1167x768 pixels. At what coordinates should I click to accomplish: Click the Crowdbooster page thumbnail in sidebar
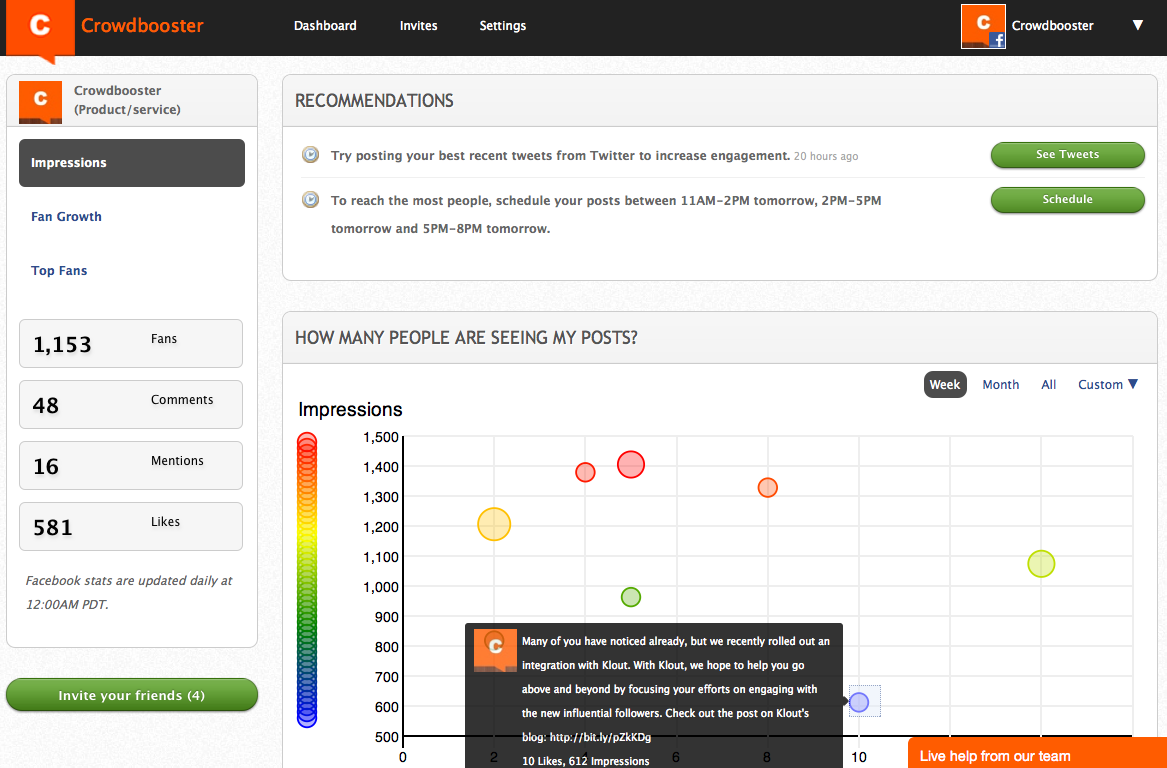pos(40,102)
